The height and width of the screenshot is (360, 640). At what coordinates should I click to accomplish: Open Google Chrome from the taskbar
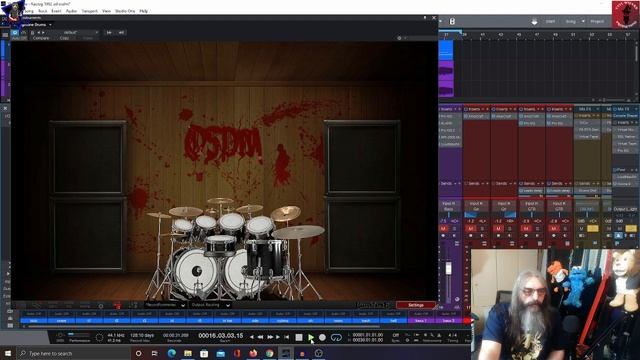pyautogui.click(x=269, y=353)
